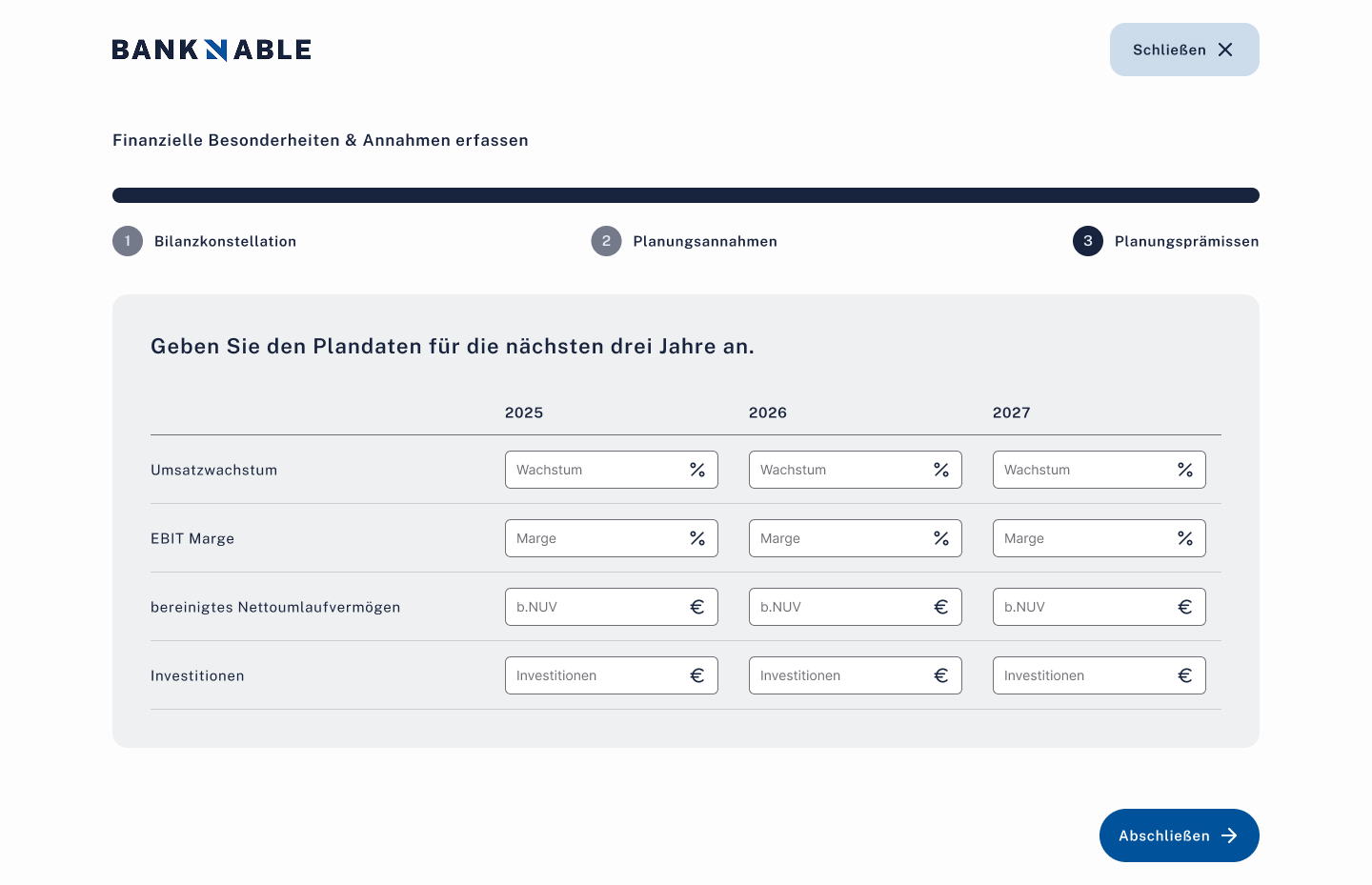Click the X icon in Schließen button
Image resolution: width=1372 pixels, height=885 pixels.
pos(1225,50)
